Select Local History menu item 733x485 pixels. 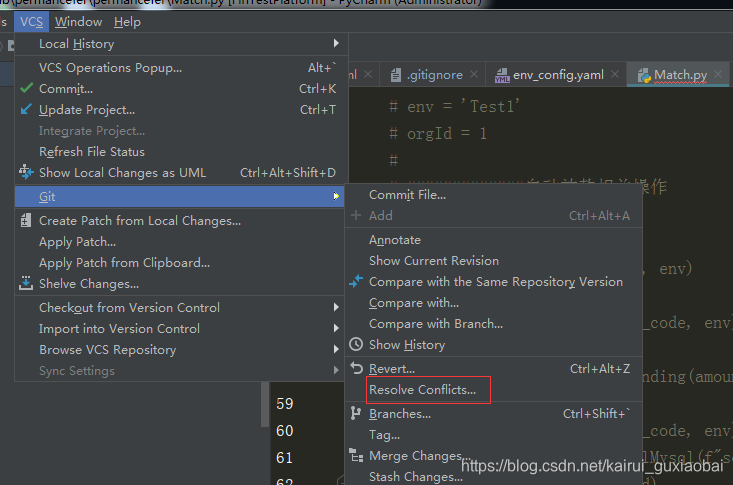(x=181, y=43)
